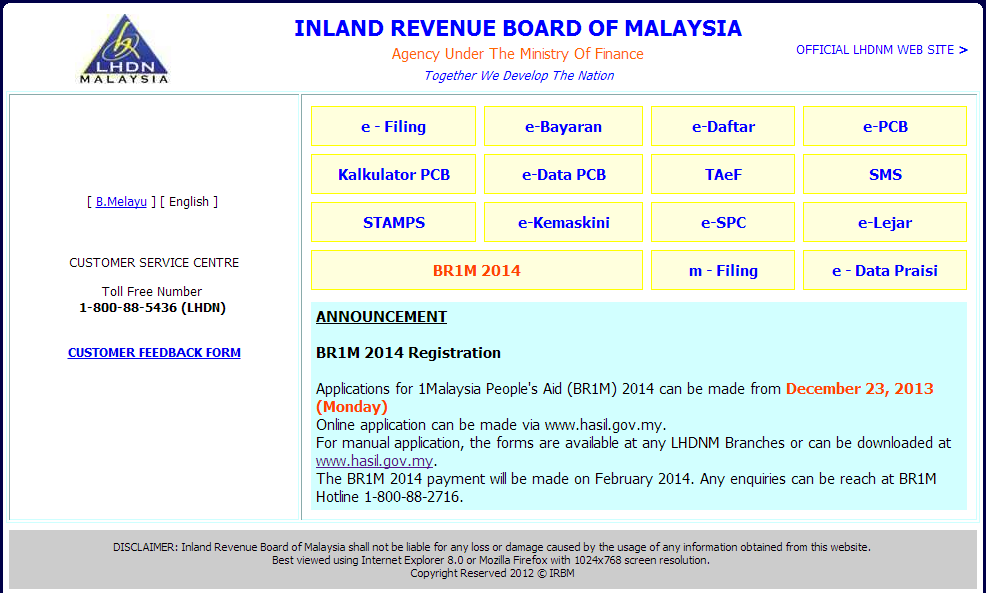
Task: Open the STAMPS service
Action: pos(394,222)
